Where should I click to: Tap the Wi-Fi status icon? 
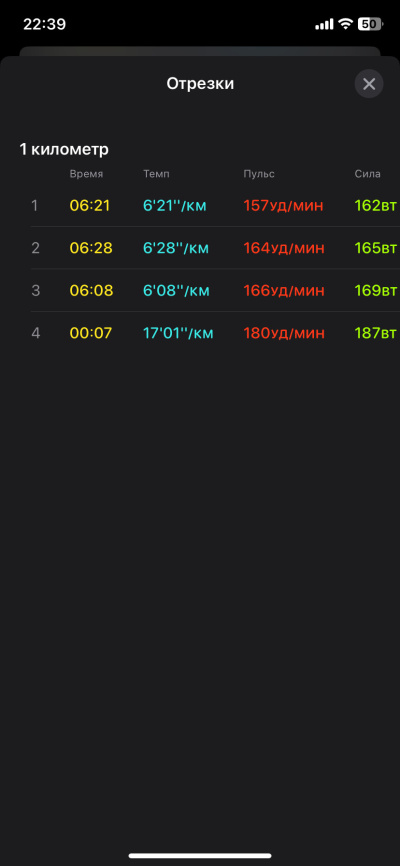pyautogui.click(x=346, y=24)
